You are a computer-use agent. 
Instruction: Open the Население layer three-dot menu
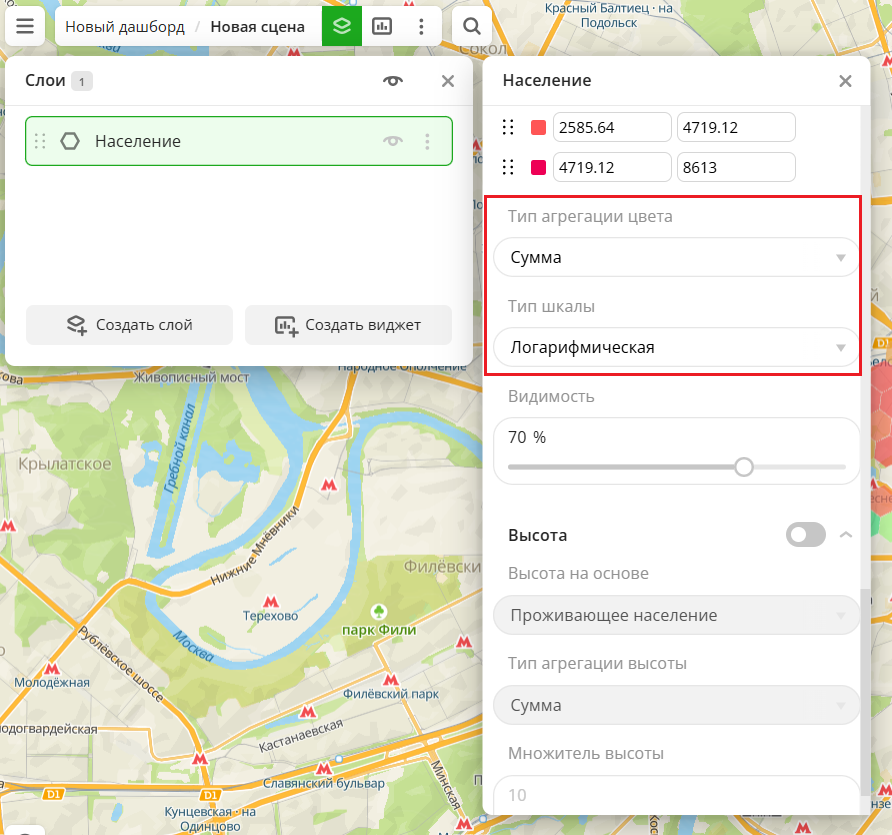pos(427,142)
